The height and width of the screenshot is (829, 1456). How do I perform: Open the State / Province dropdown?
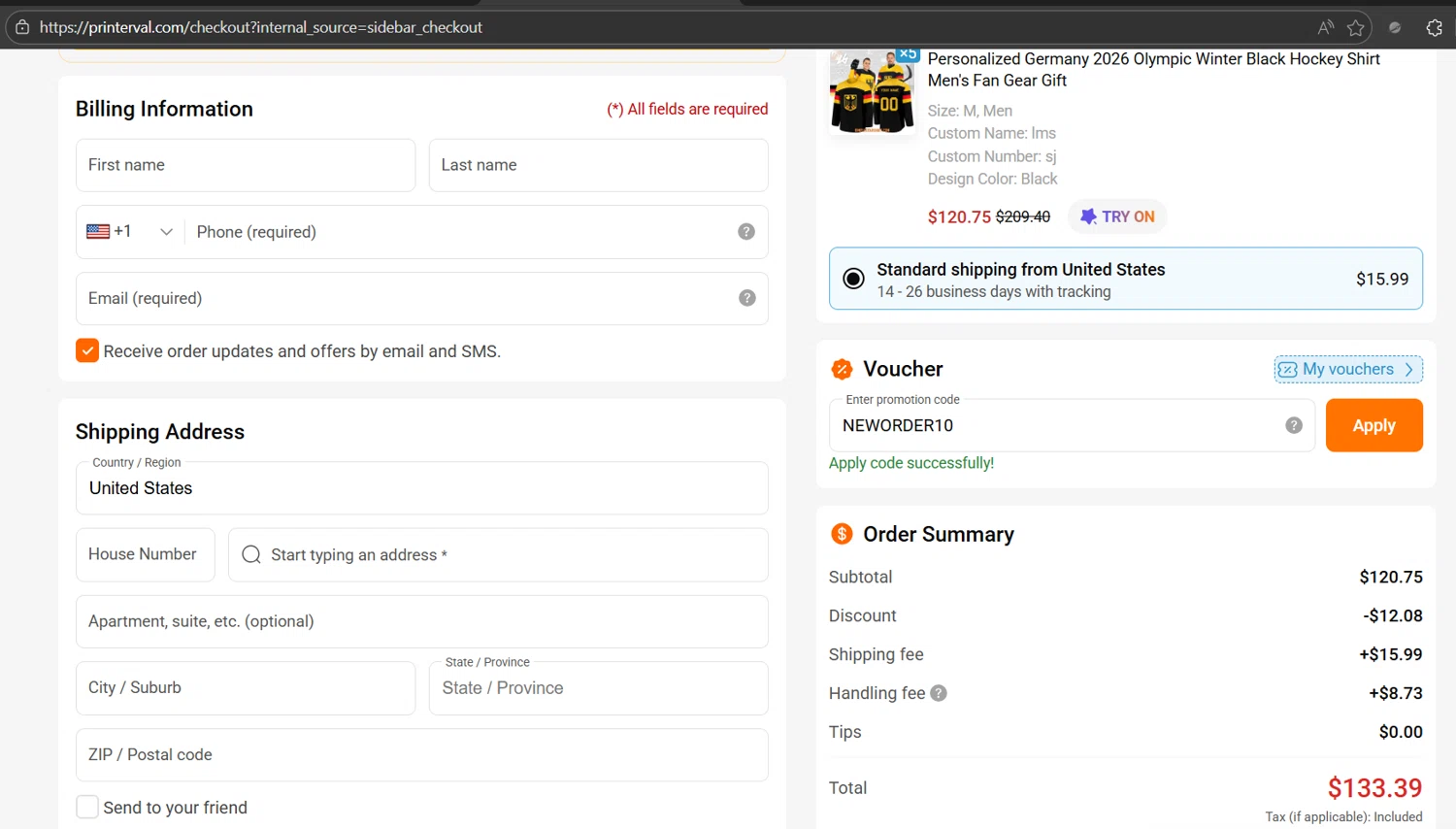599,688
